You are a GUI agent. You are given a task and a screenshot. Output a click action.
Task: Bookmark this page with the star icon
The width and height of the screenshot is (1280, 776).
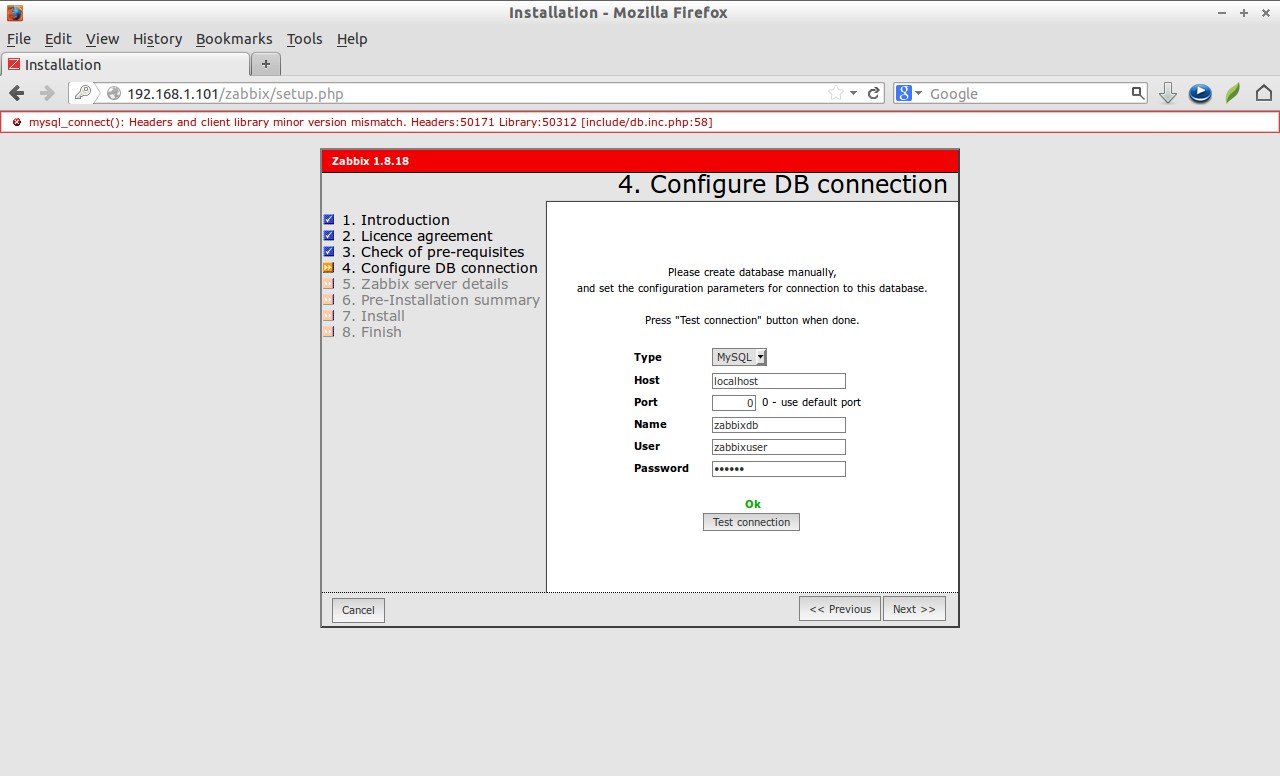(836, 93)
